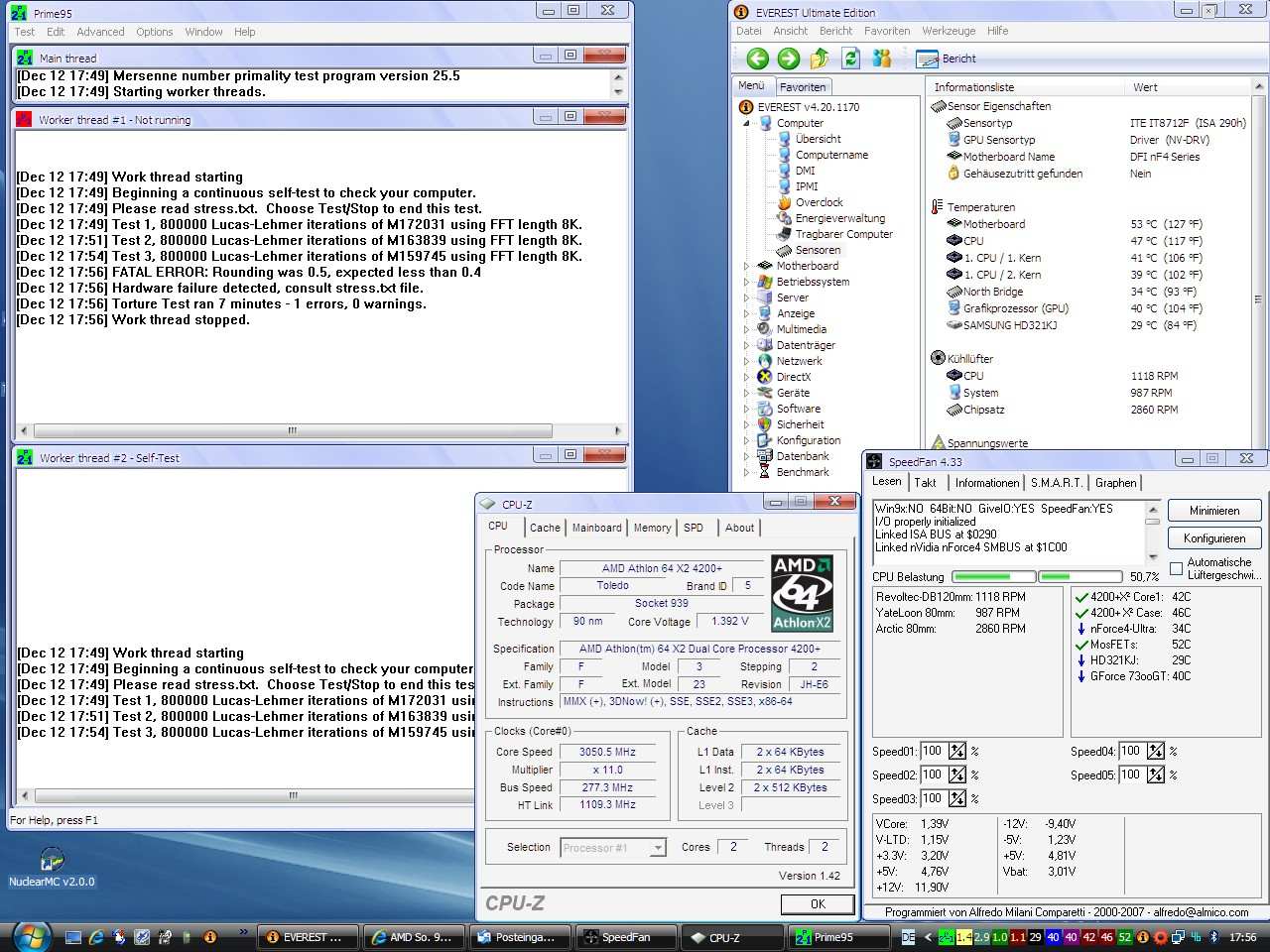Image resolution: width=1270 pixels, height=952 pixels.
Task: Expand the Datenträger node in EVEREST tree
Action: 746,345
